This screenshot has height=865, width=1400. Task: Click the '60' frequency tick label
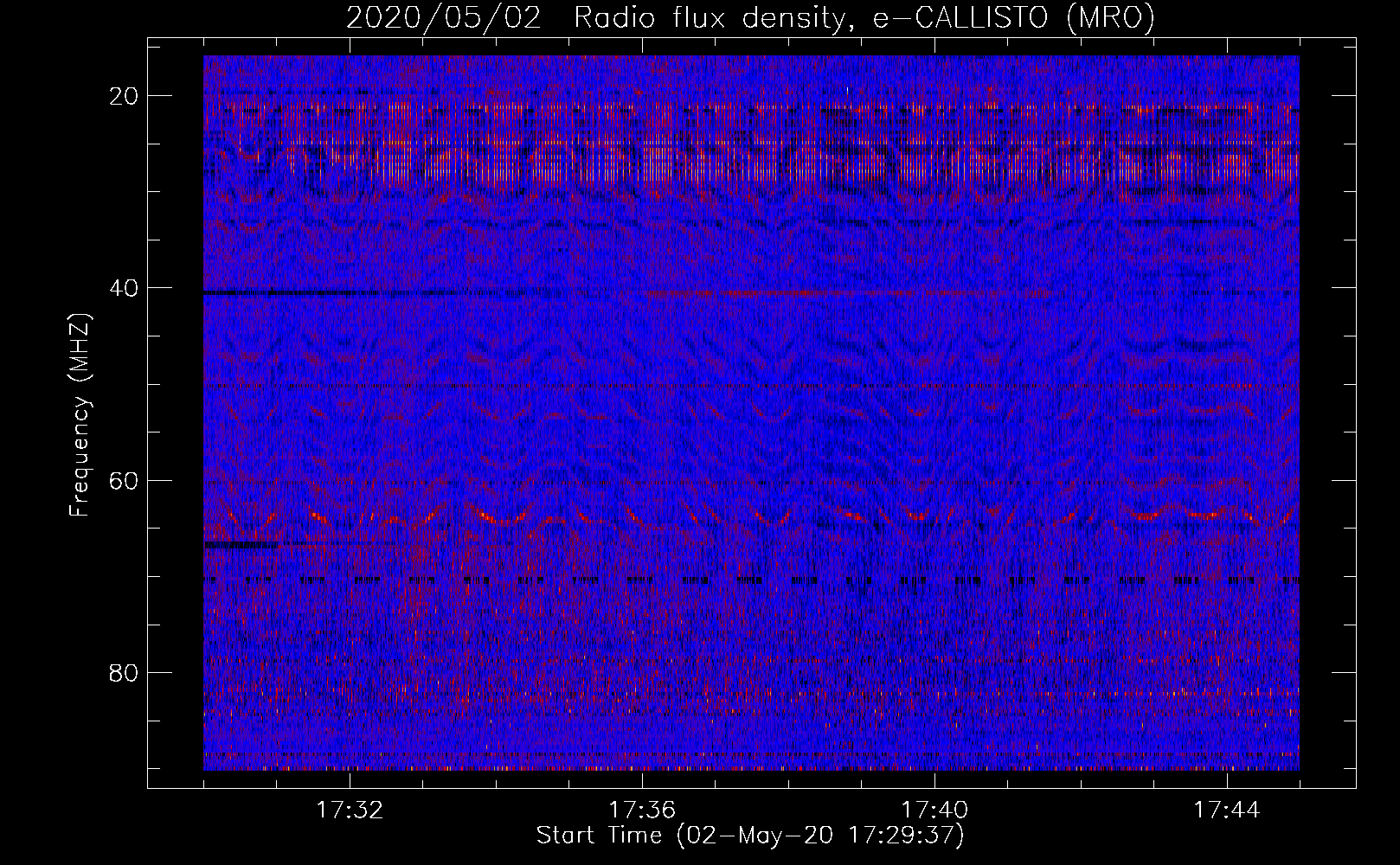(x=124, y=480)
